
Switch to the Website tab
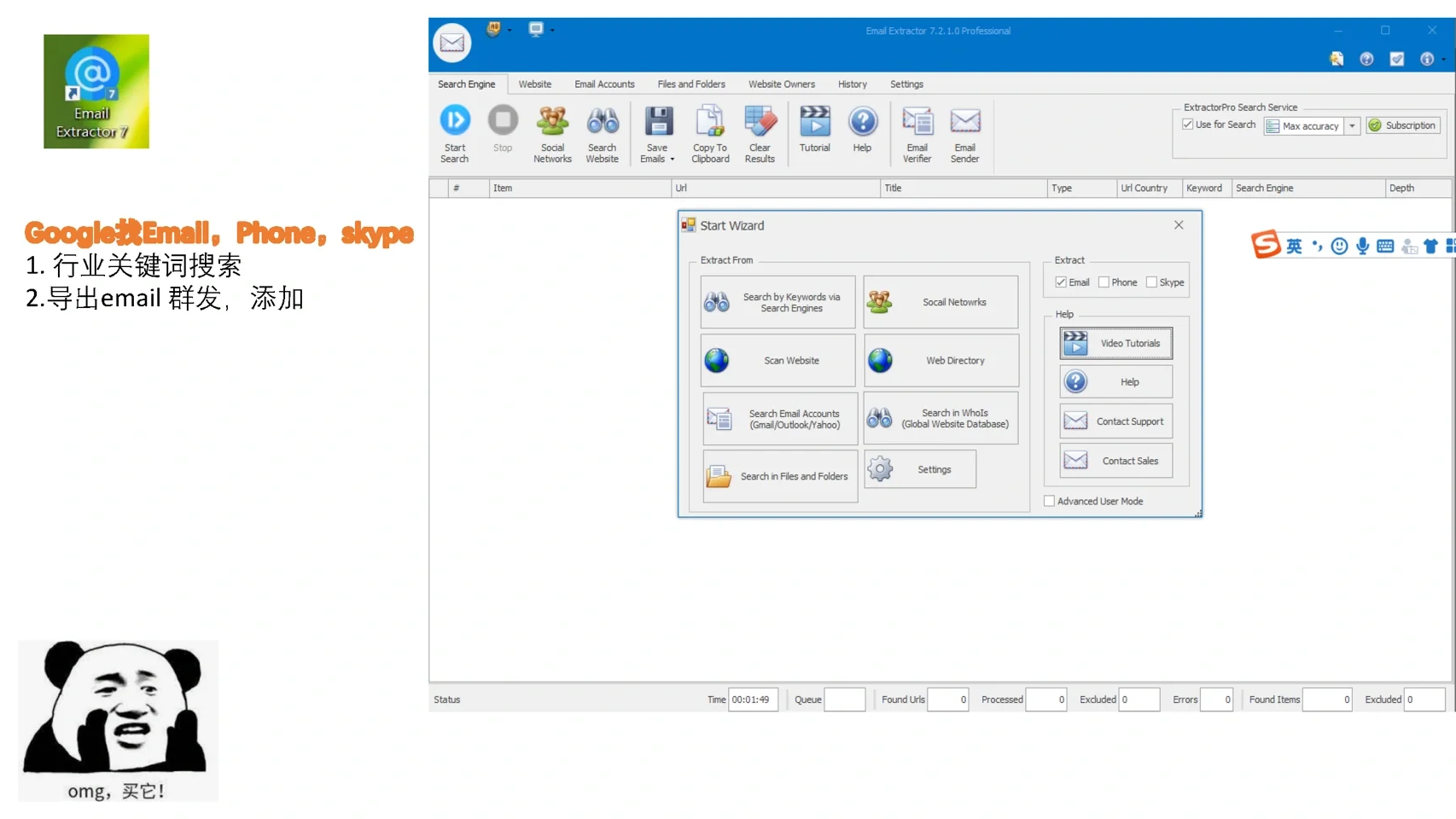(x=535, y=84)
